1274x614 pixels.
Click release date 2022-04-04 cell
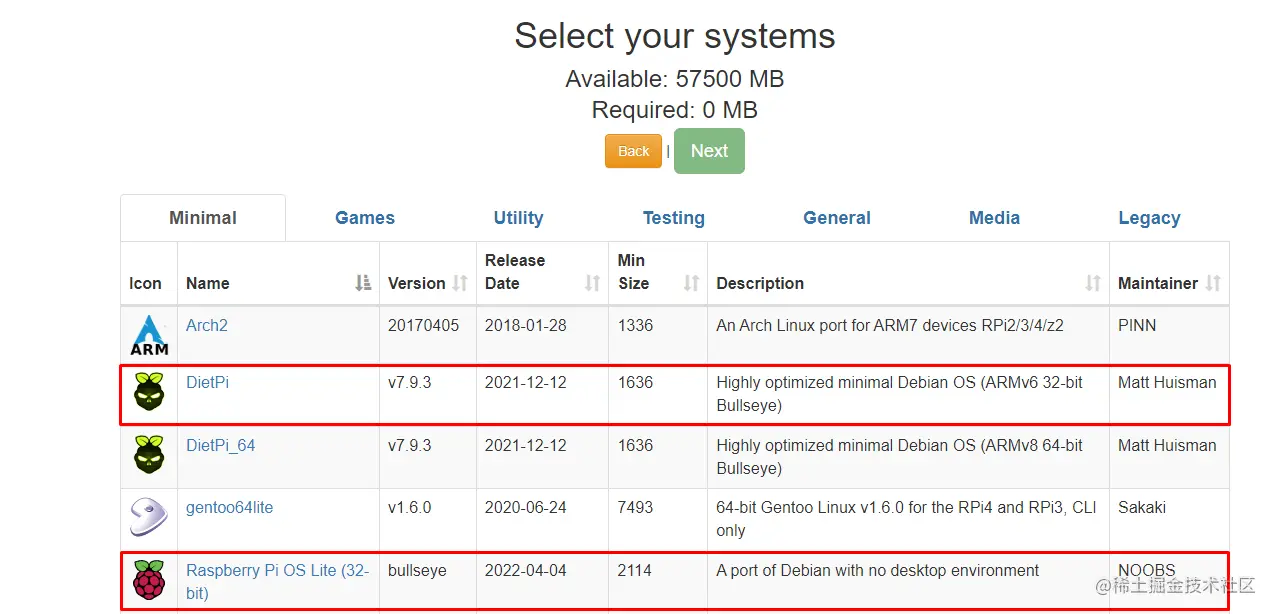(526, 570)
